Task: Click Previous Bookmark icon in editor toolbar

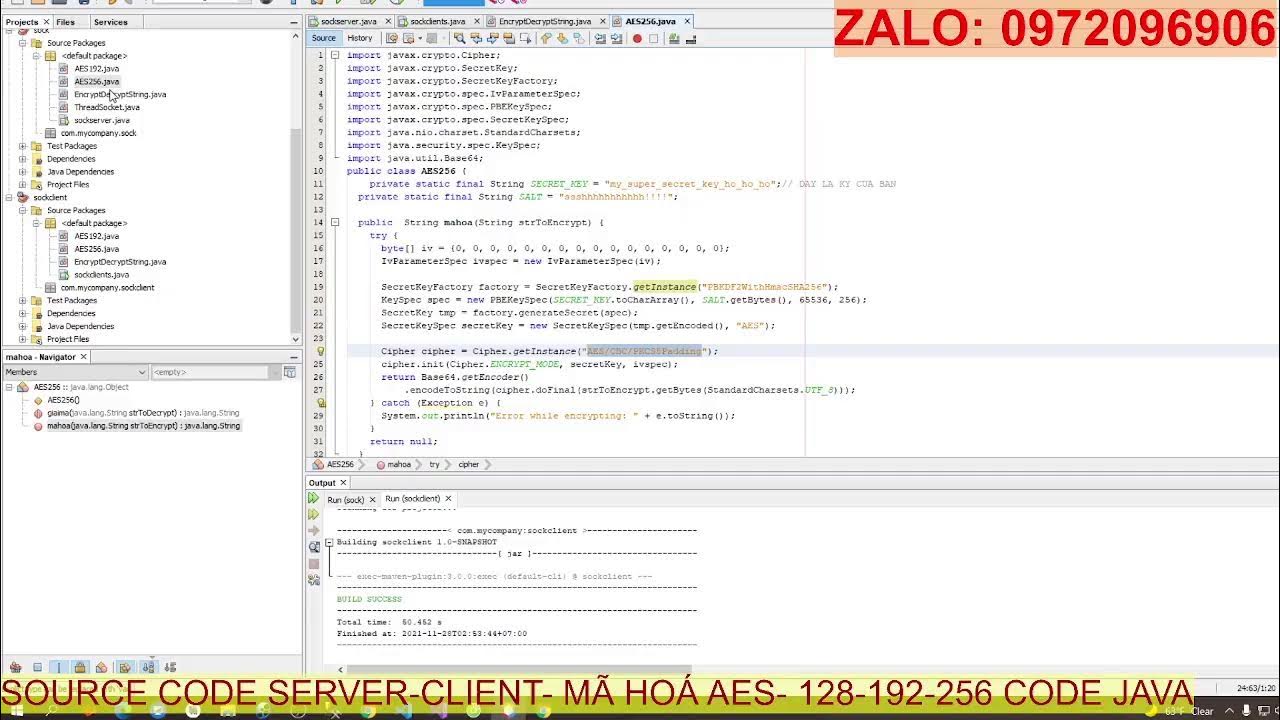Action: pos(545,38)
